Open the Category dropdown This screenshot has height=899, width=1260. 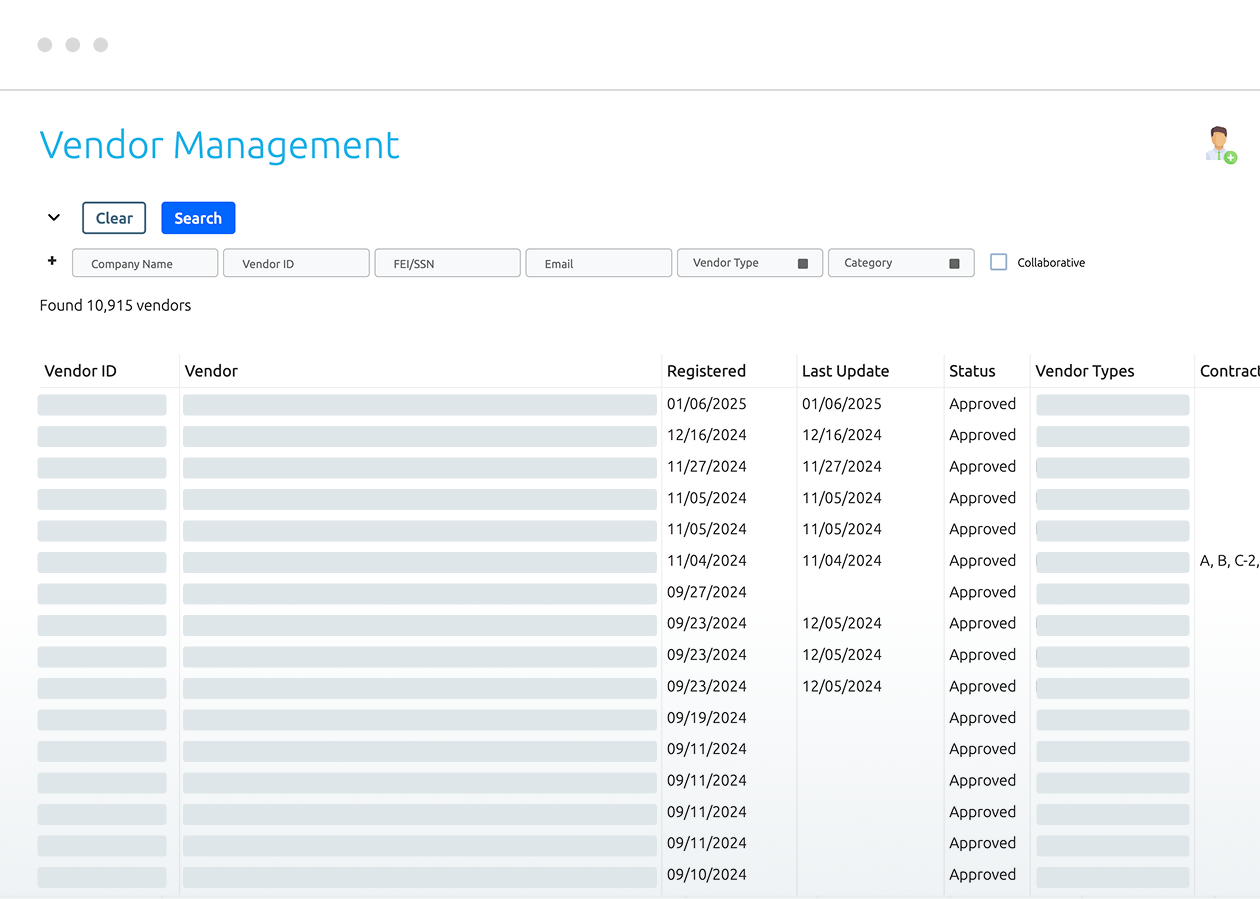point(901,263)
